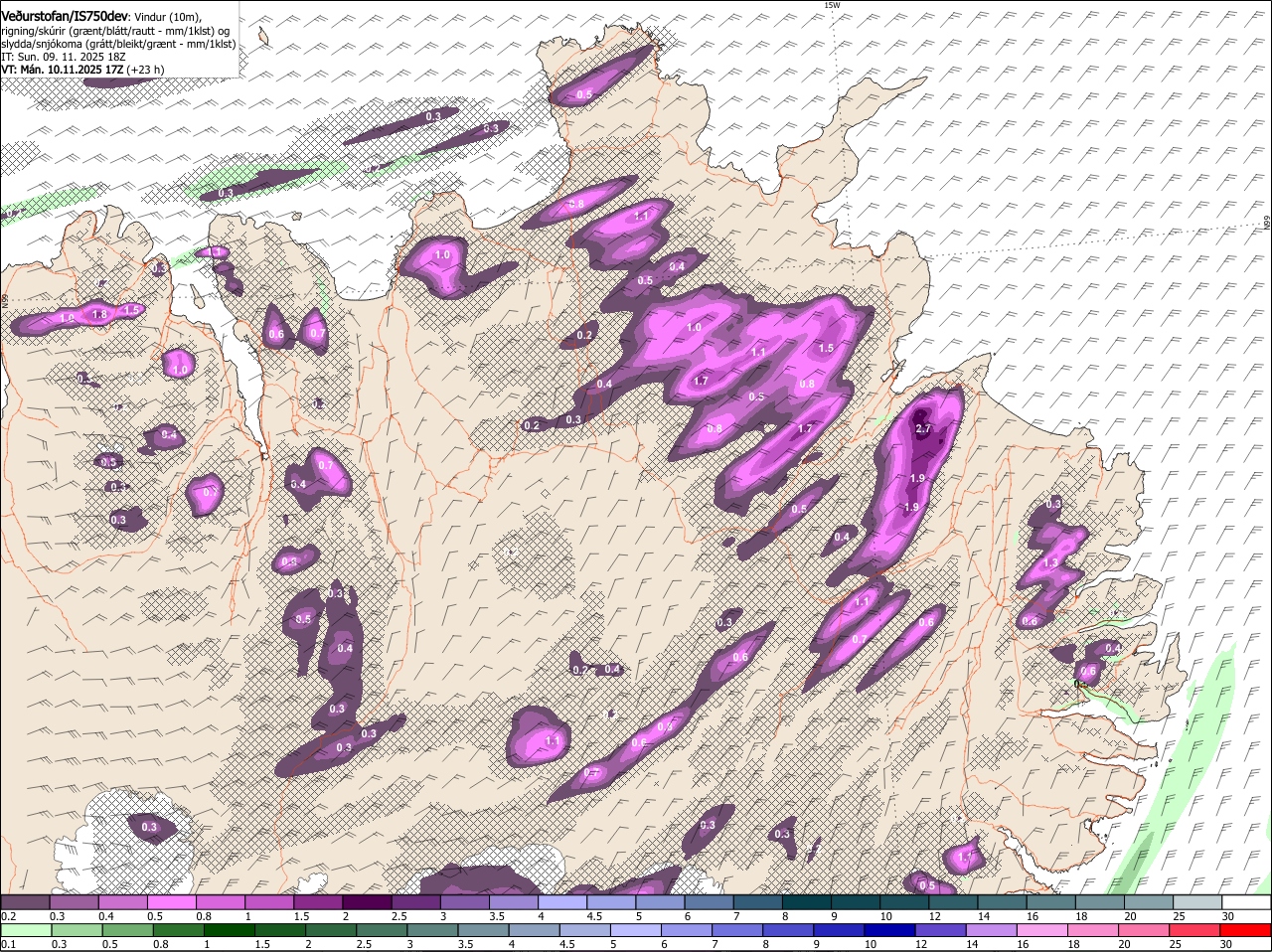Click the 15W longitude label at the top
The image size is (1272, 952).
click(x=831, y=5)
